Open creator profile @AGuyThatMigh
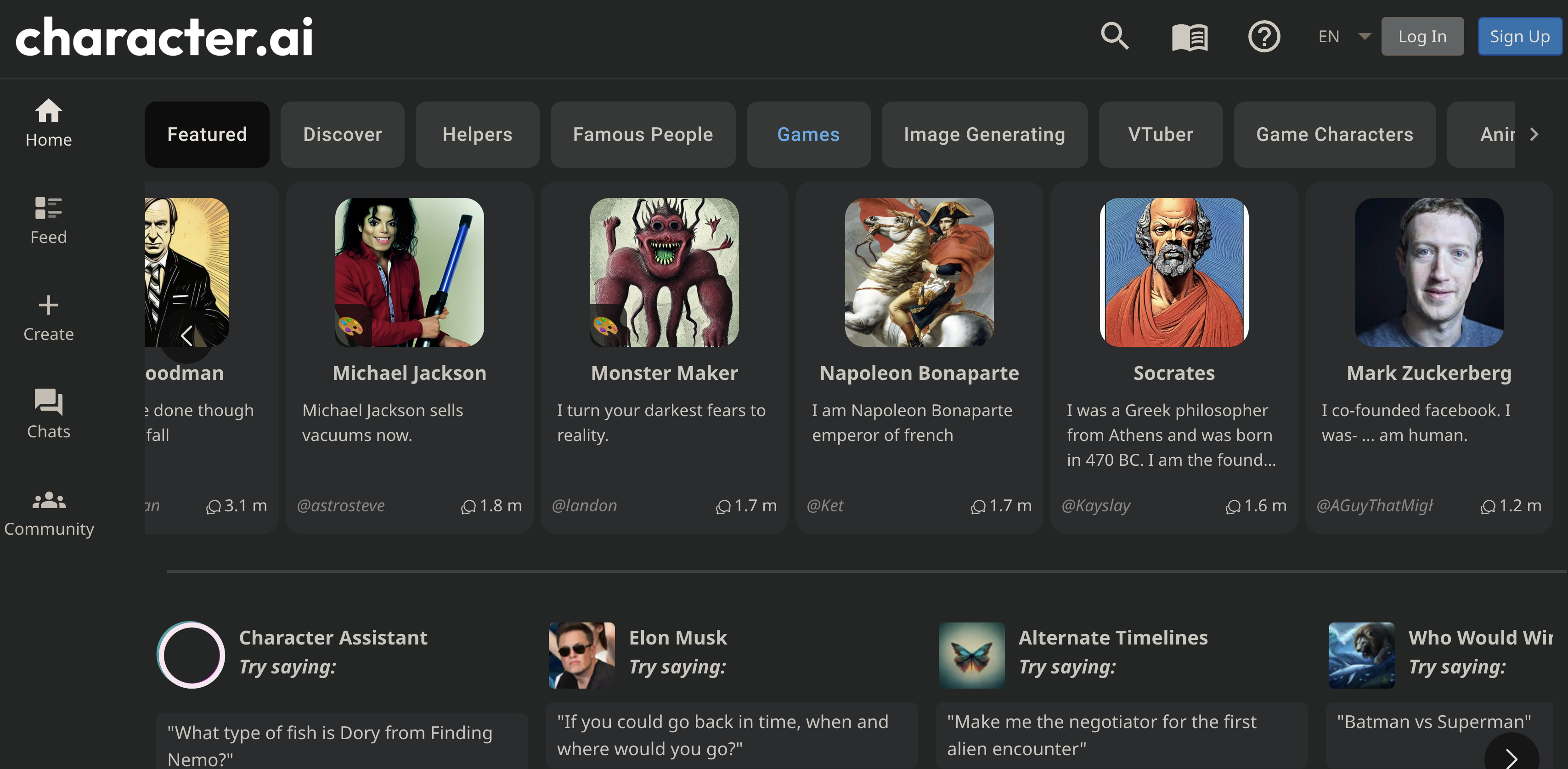The width and height of the screenshot is (1568, 769). 1375,505
